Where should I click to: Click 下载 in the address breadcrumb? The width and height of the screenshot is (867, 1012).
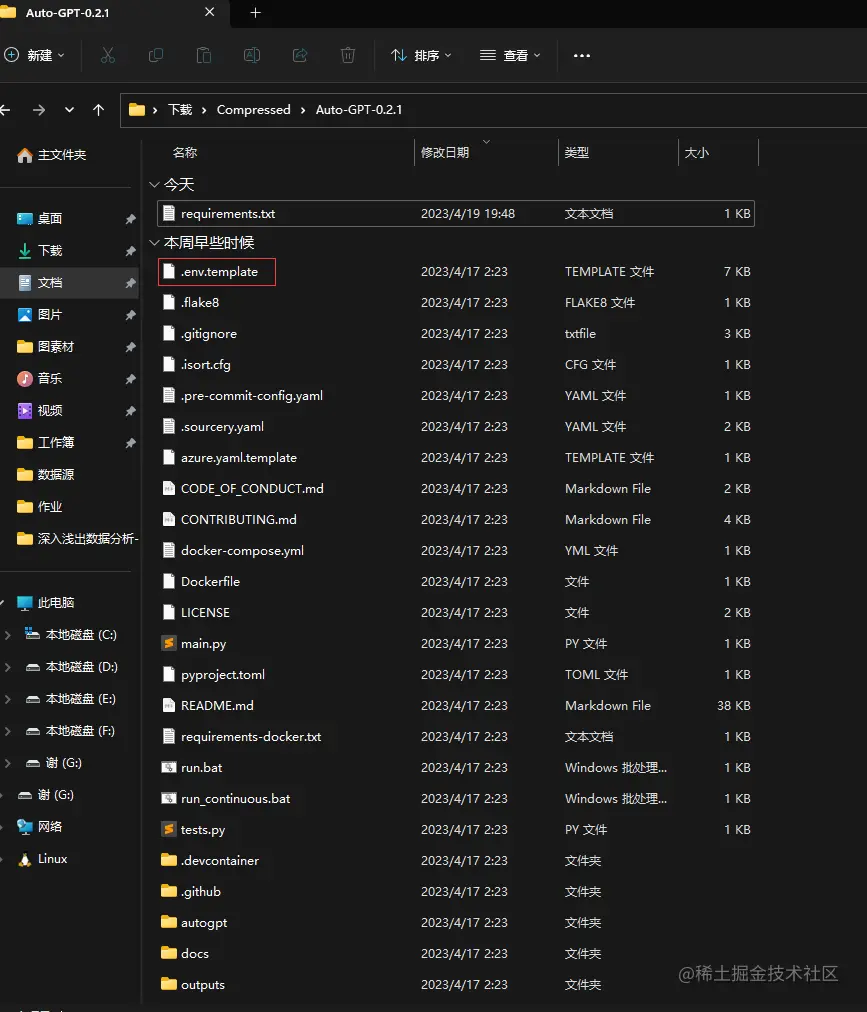pos(180,110)
